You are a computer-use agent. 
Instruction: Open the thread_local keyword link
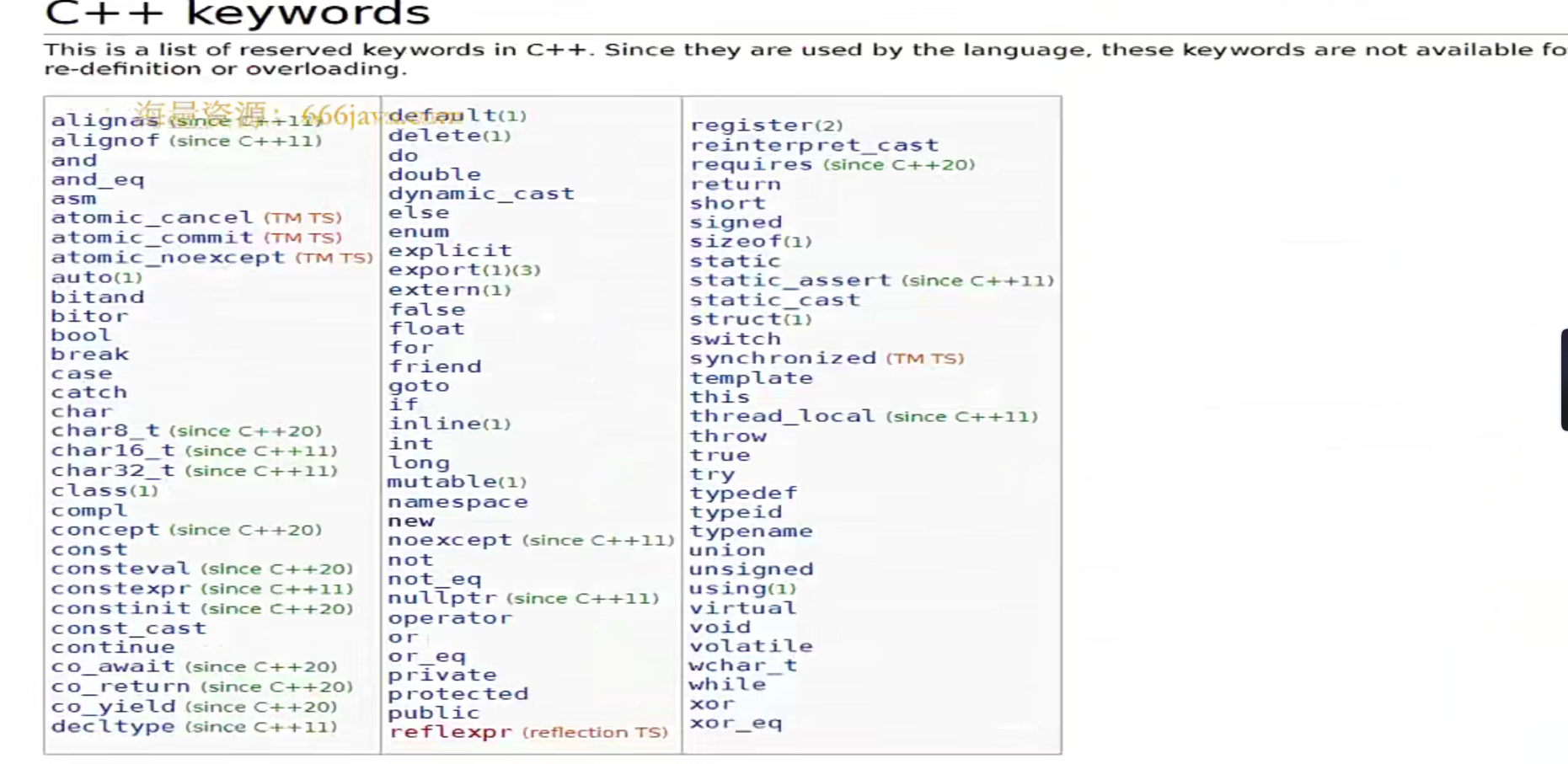(783, 416)
